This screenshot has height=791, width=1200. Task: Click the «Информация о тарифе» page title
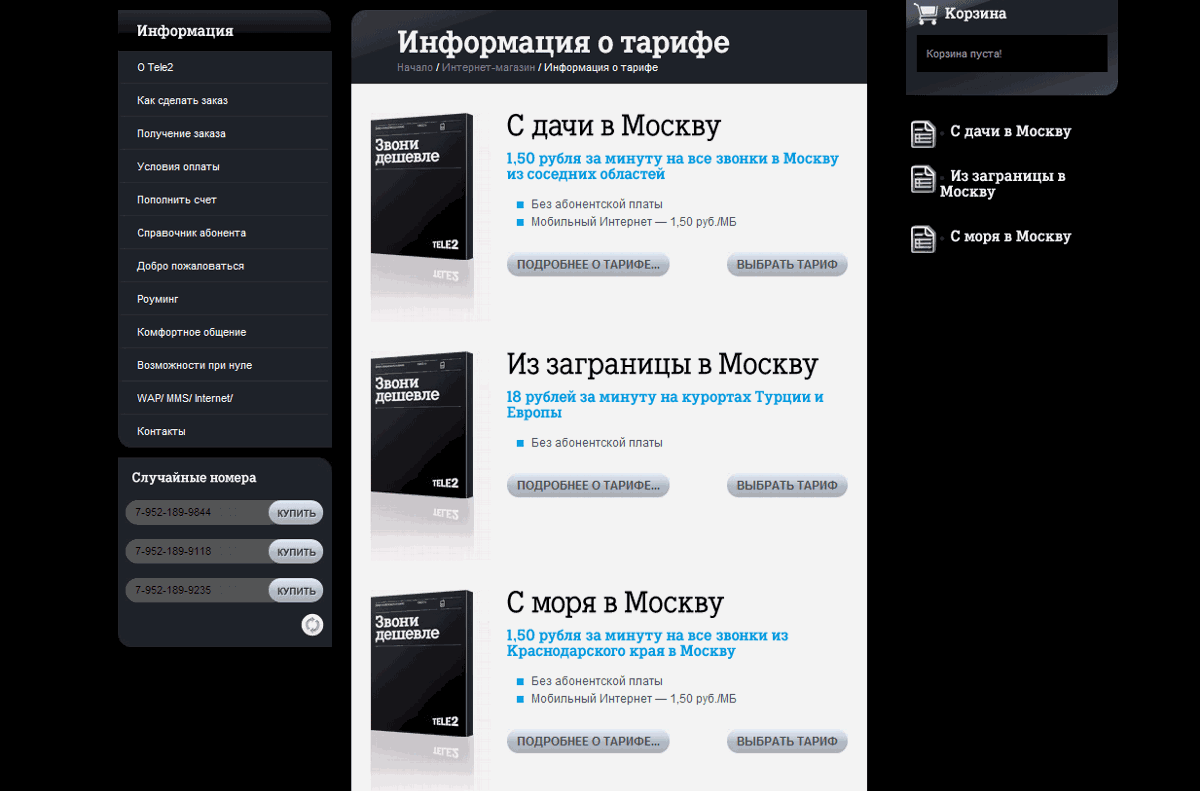(563, 42)
